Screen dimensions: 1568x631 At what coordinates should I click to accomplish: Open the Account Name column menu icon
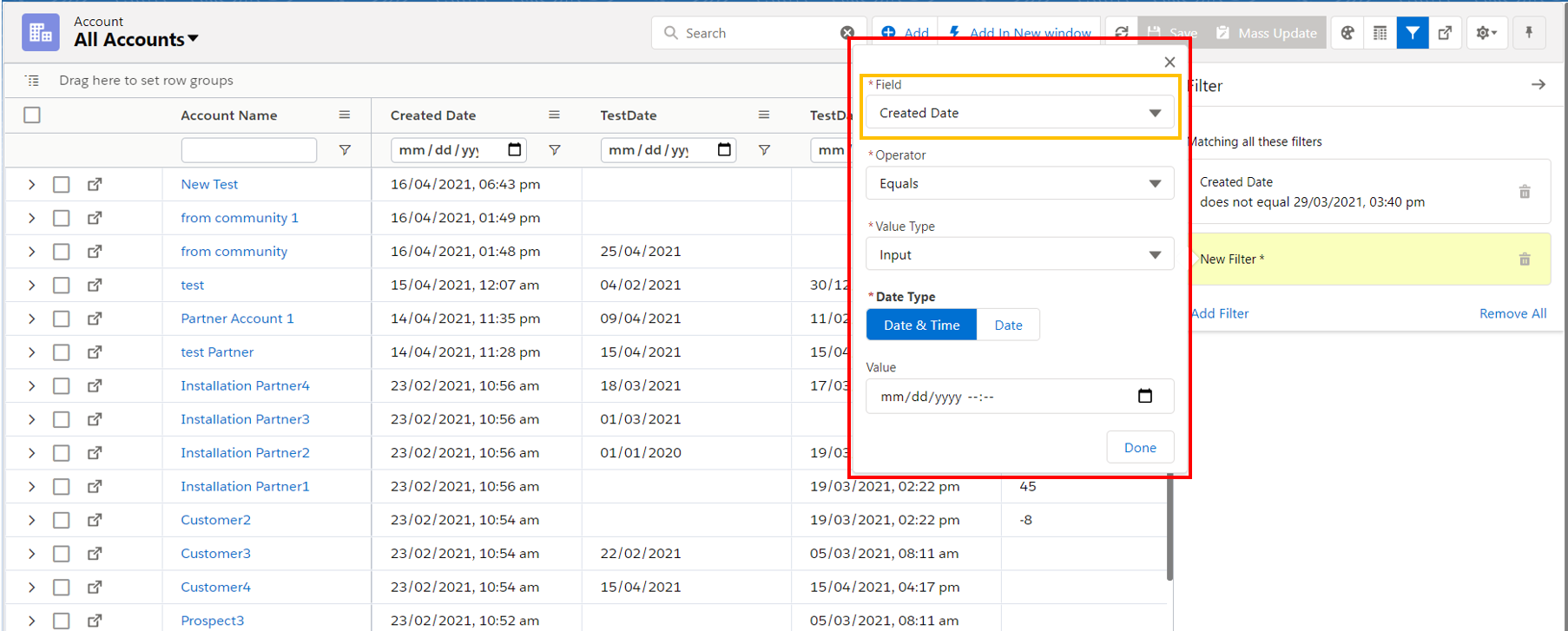345,115
